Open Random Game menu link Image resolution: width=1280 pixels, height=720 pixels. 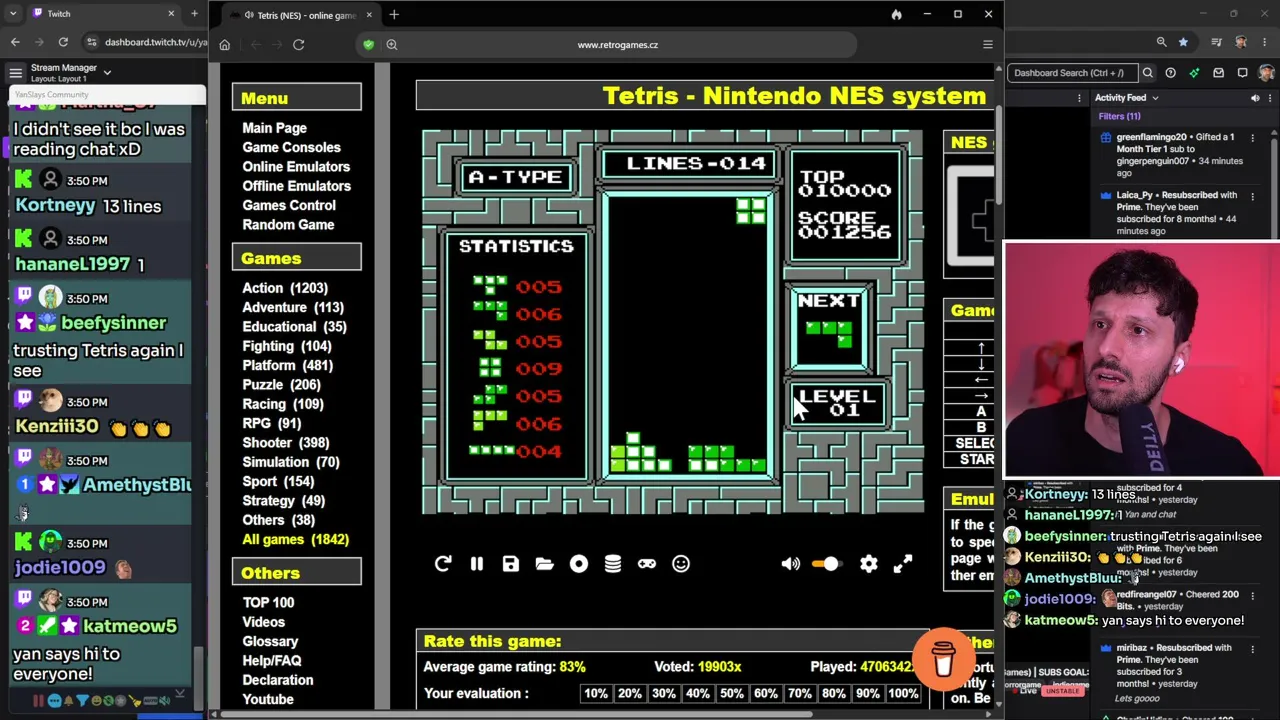tap(288, 225)
